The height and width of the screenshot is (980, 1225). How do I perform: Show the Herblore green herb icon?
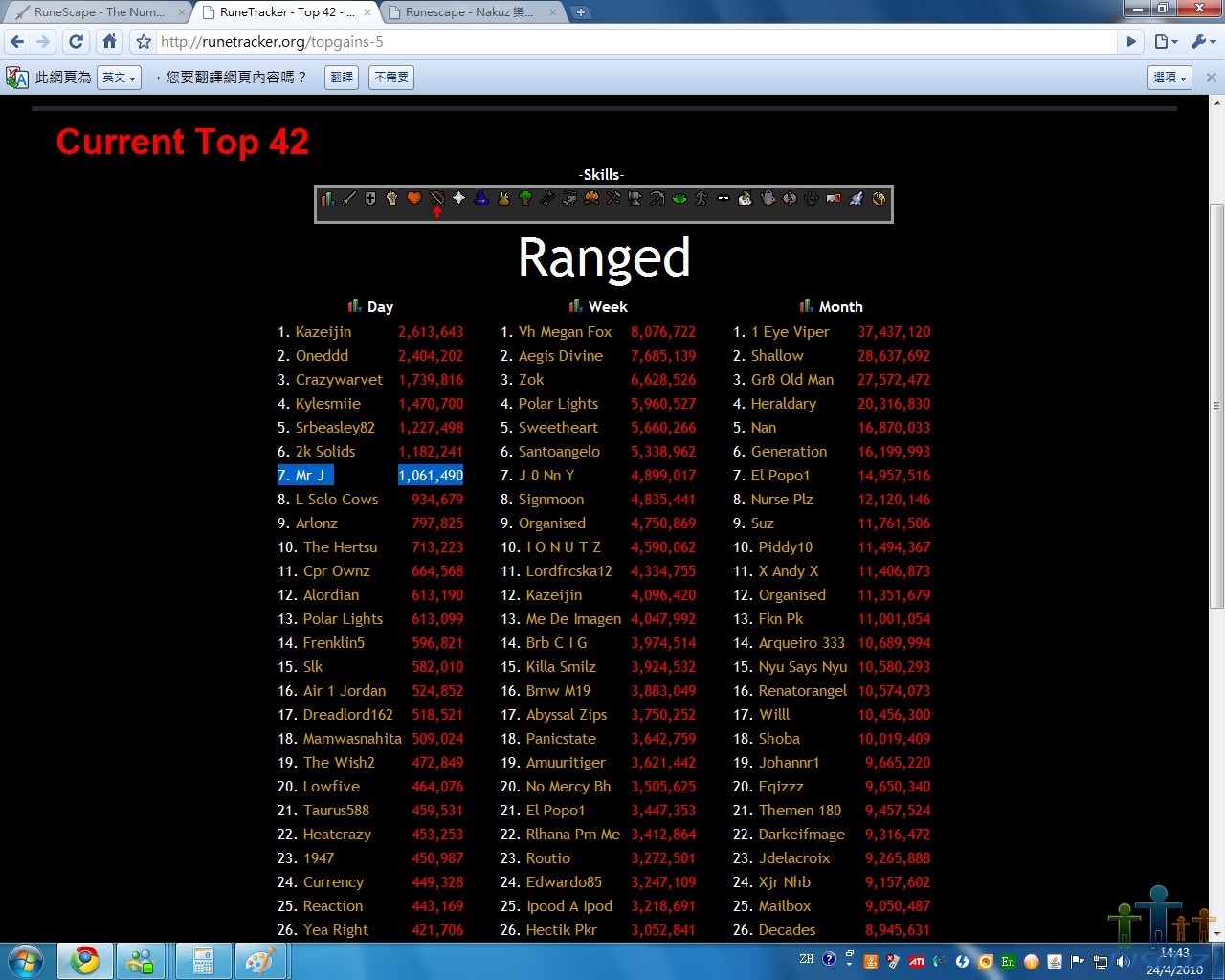click(x=679, y=198)
